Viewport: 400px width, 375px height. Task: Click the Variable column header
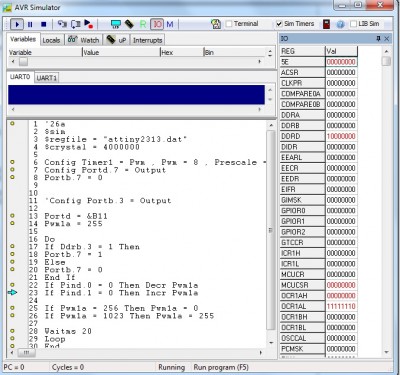coord(45,52)
